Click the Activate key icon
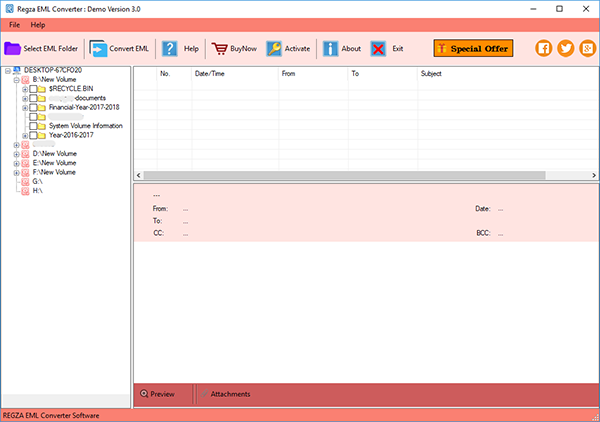 (x=274, y=48)
